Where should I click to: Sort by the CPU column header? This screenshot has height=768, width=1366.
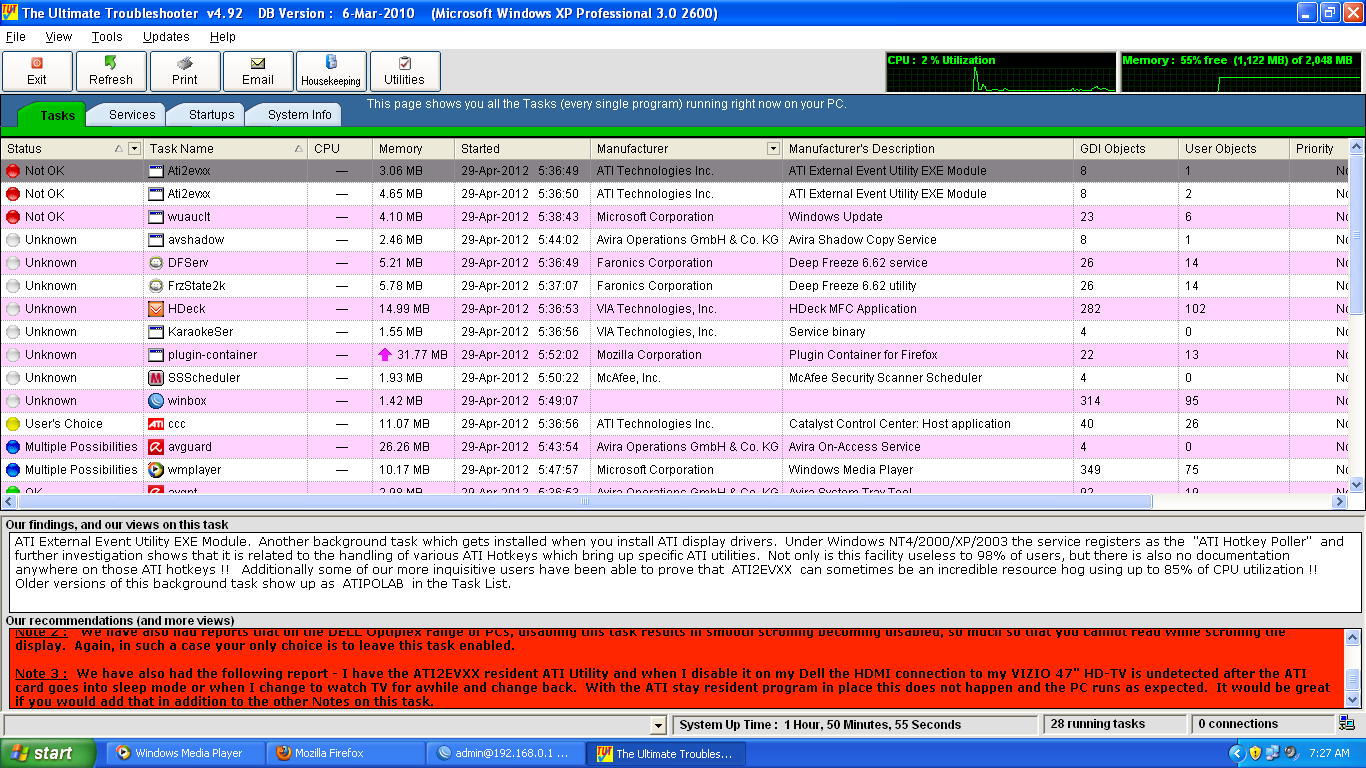point(340,149)
